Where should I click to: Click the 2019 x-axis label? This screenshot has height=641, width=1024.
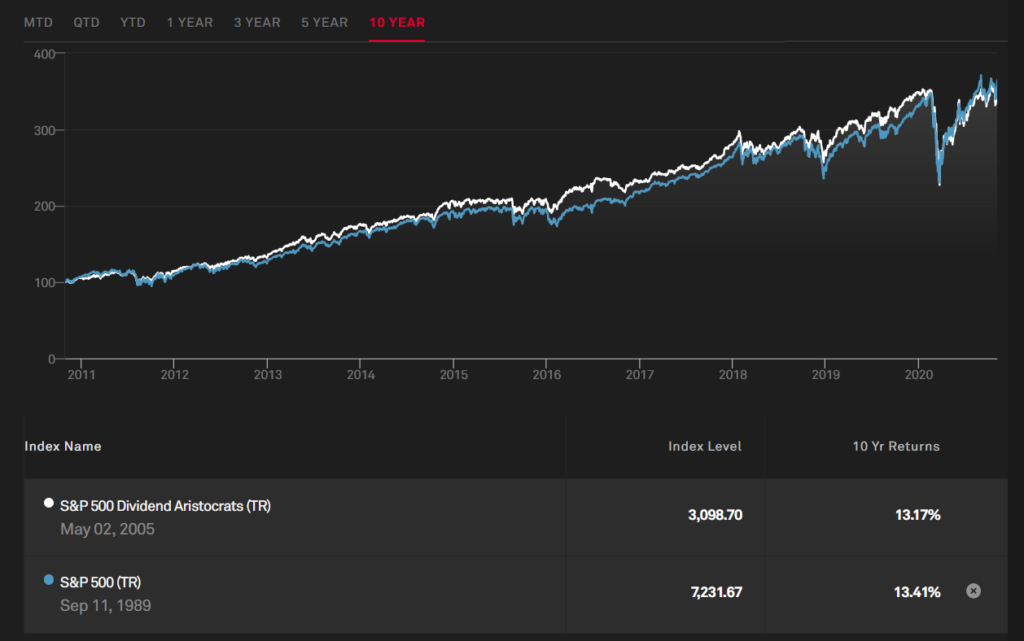click(826, 375)
